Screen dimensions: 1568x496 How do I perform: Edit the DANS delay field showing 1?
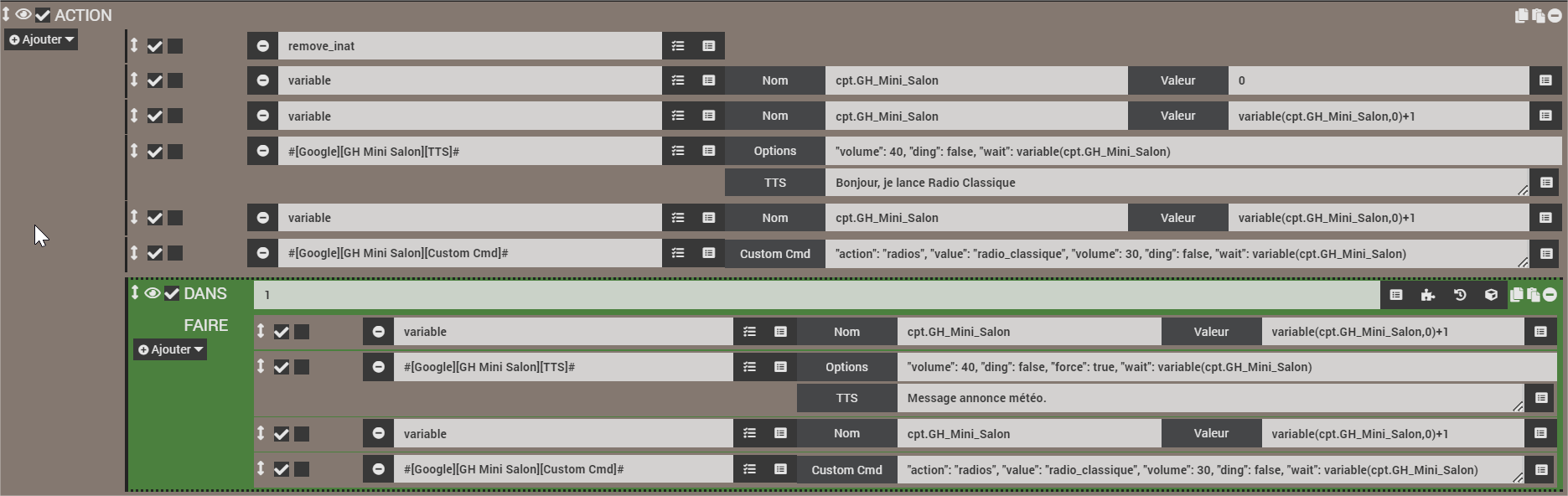[817, 295]
